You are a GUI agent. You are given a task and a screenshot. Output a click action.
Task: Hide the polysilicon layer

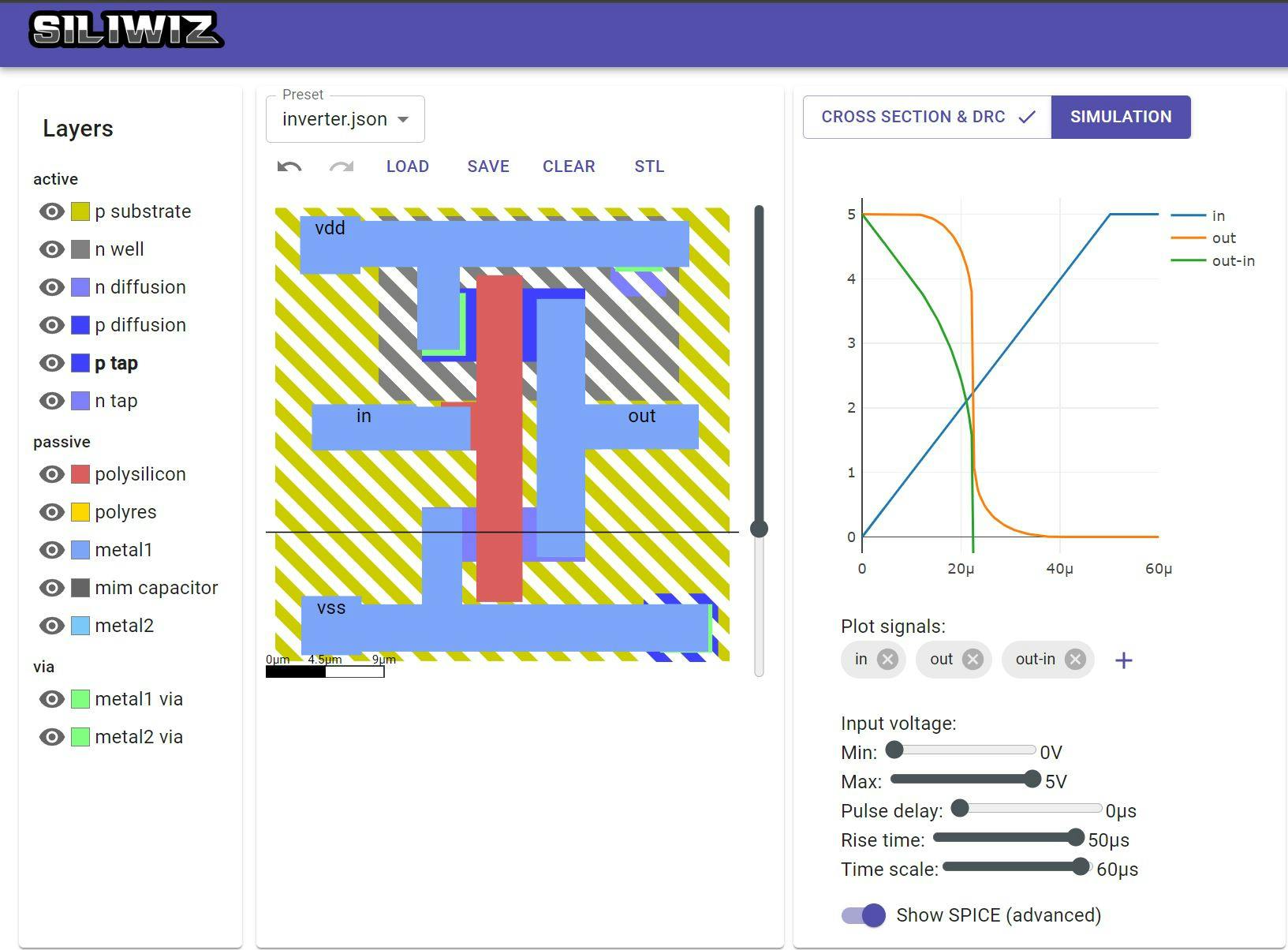pyautogui.click(x=51, y=473)
